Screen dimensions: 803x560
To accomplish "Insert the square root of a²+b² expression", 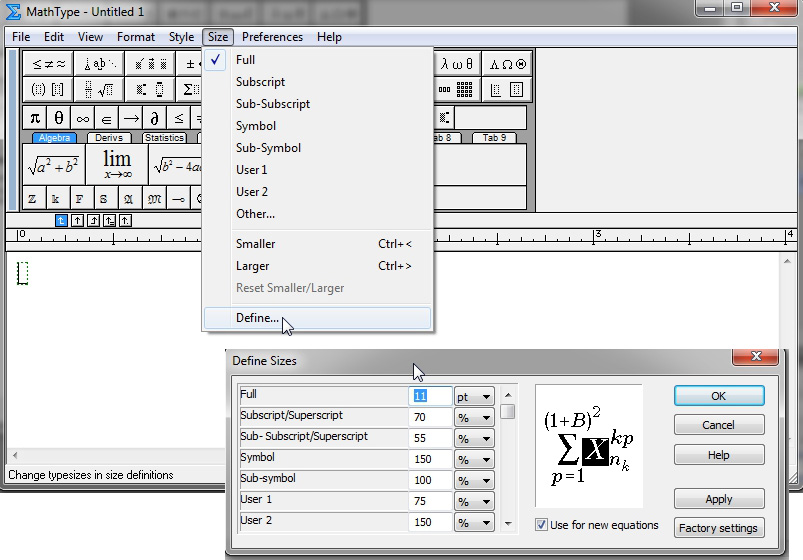I will [54, 164].
